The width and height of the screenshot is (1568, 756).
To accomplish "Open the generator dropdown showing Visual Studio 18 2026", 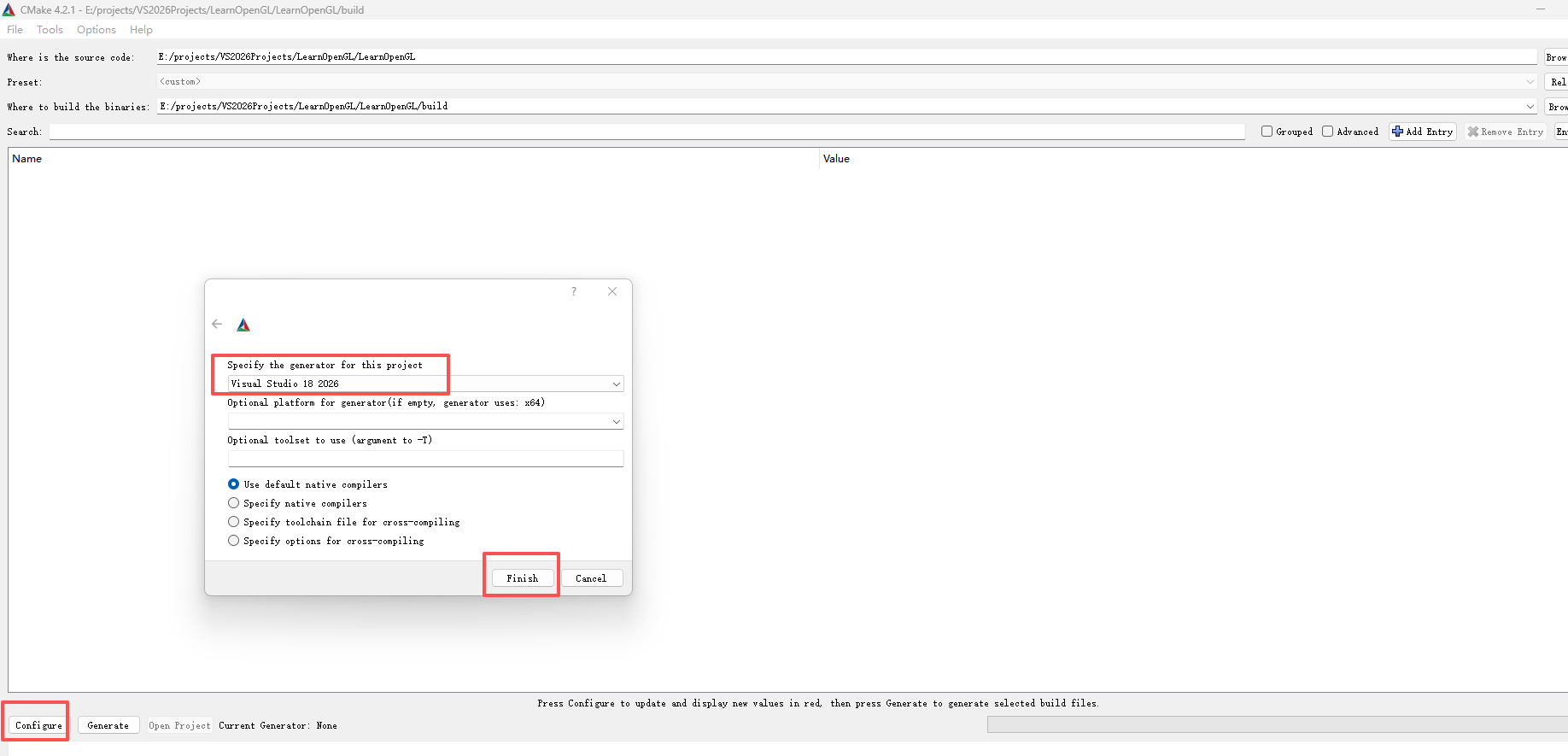I will pyautogui.click(x=425, y=384).
